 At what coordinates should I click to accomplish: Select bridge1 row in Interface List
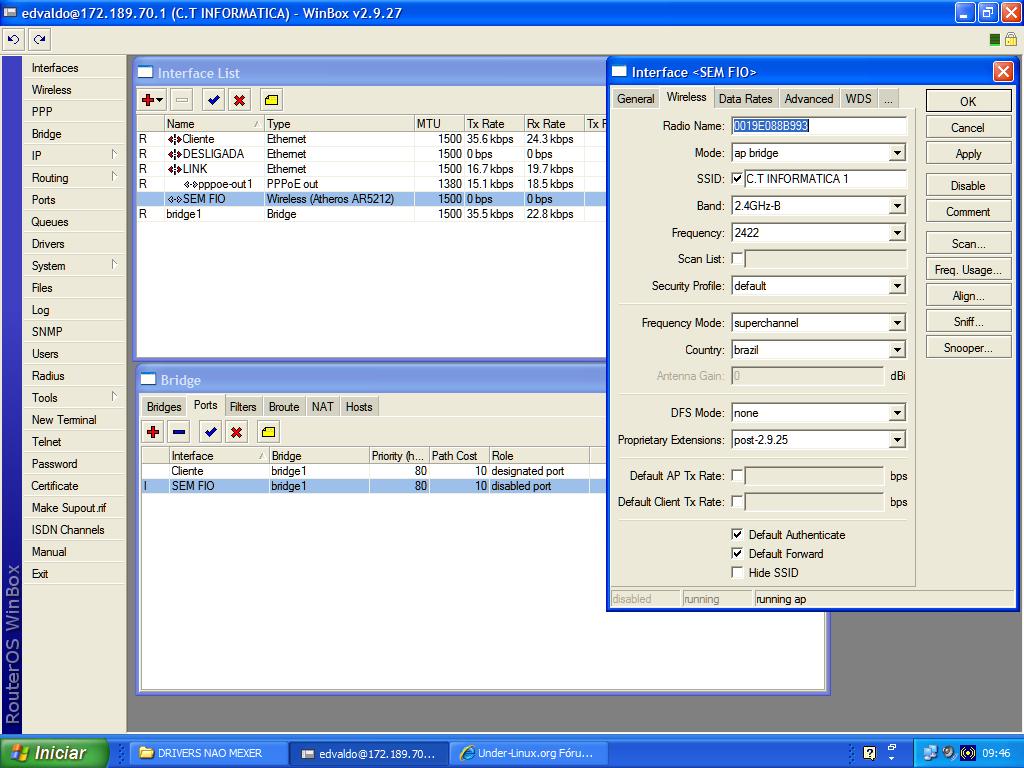tap(372, 214)
